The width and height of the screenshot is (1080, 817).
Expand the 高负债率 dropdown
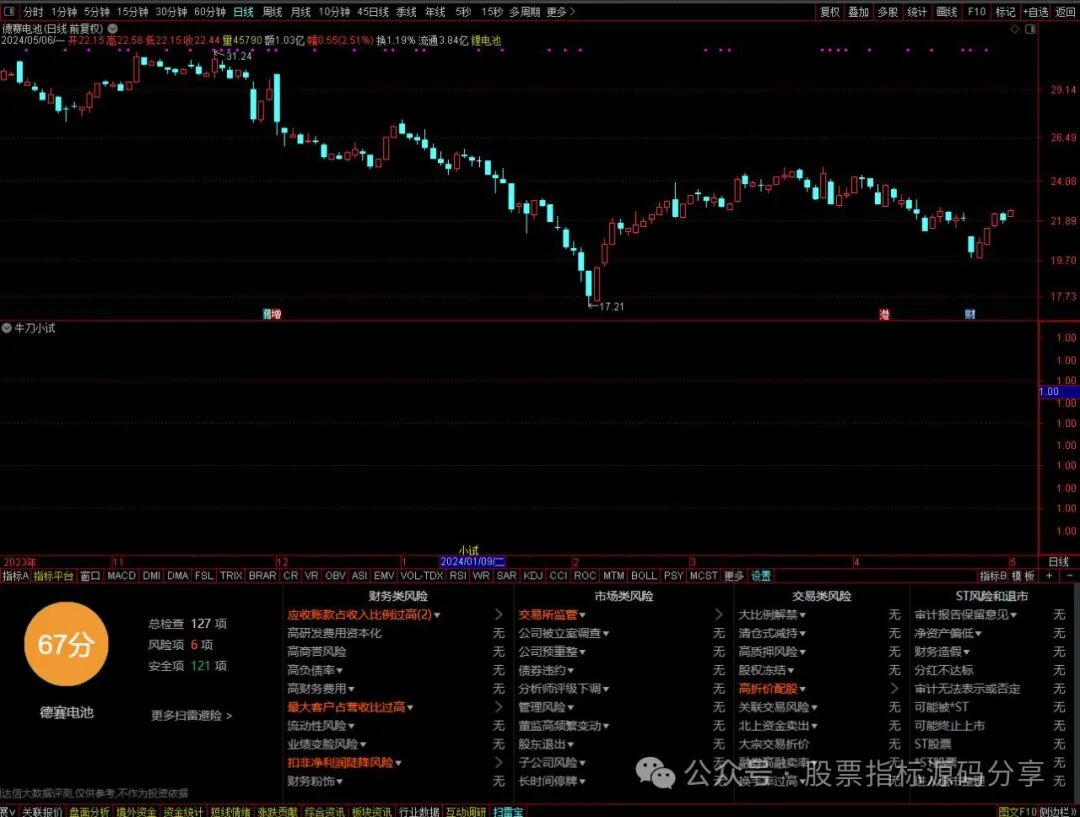(315, 670)
